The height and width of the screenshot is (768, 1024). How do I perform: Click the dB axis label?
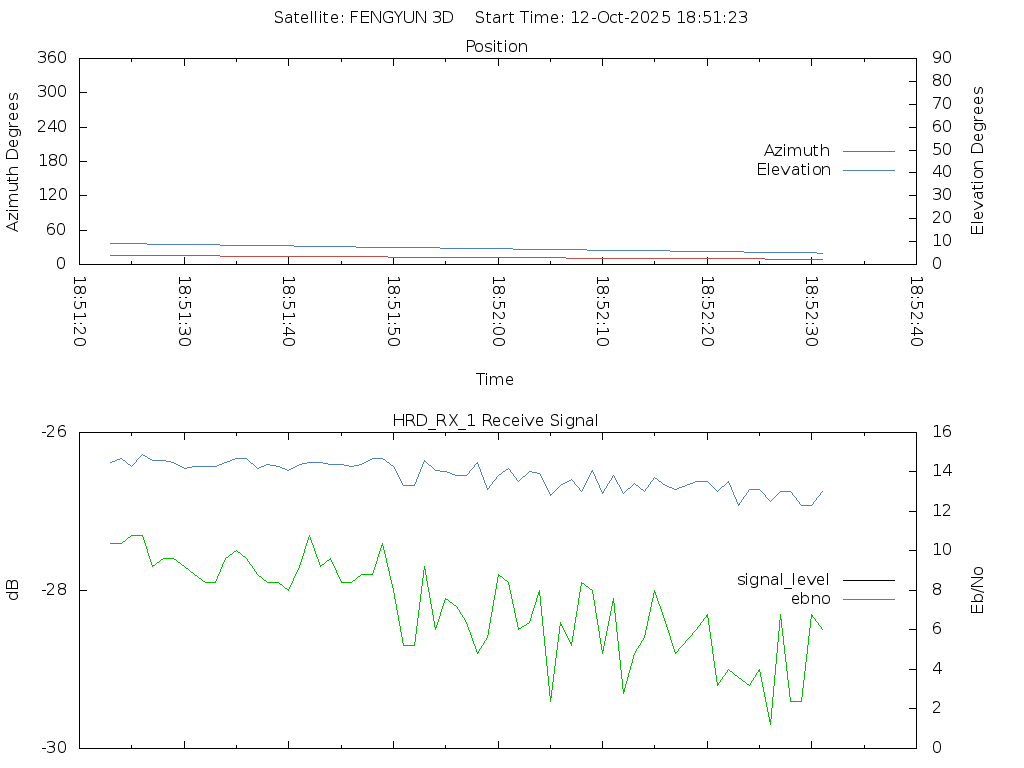(13, 590)
